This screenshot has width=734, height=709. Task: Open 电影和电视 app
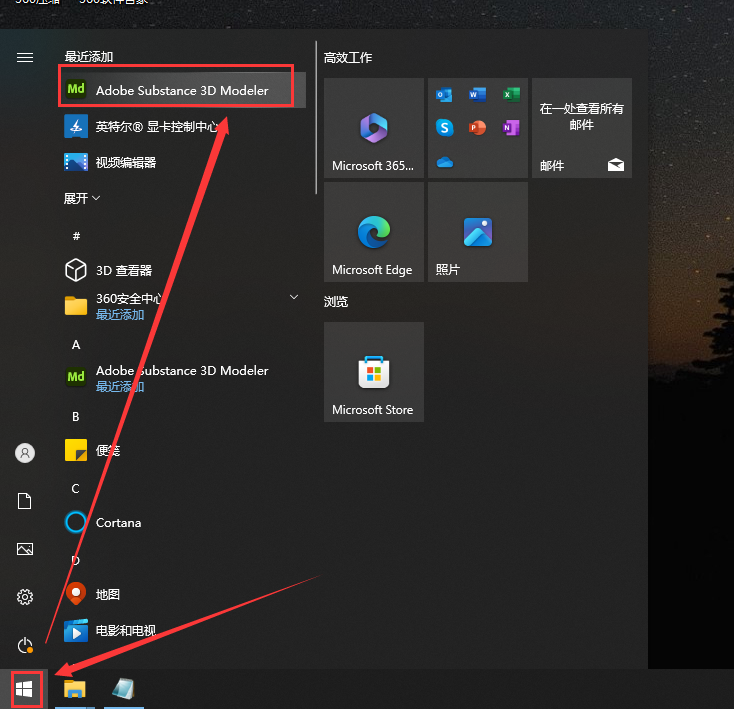(182, 630)
